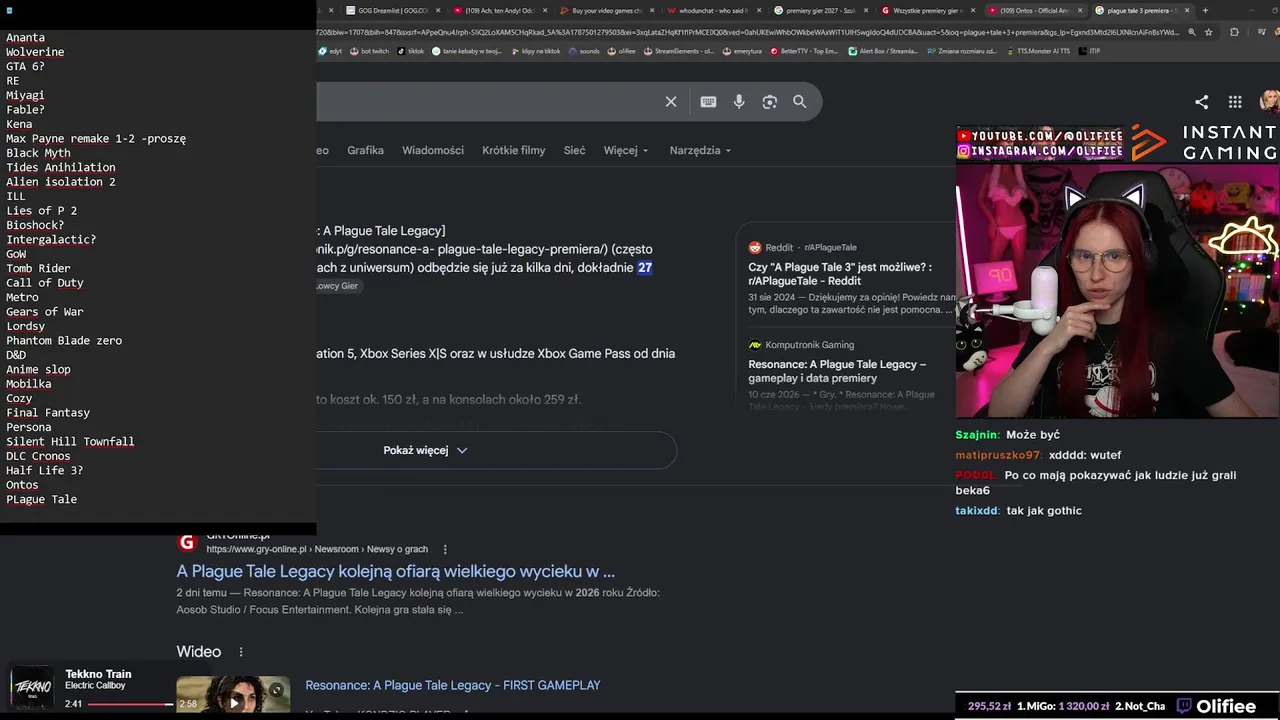Open the klipy na tiktok bookmark
This screenshot has width=1280, height=720.
click(x=535, y=51)
